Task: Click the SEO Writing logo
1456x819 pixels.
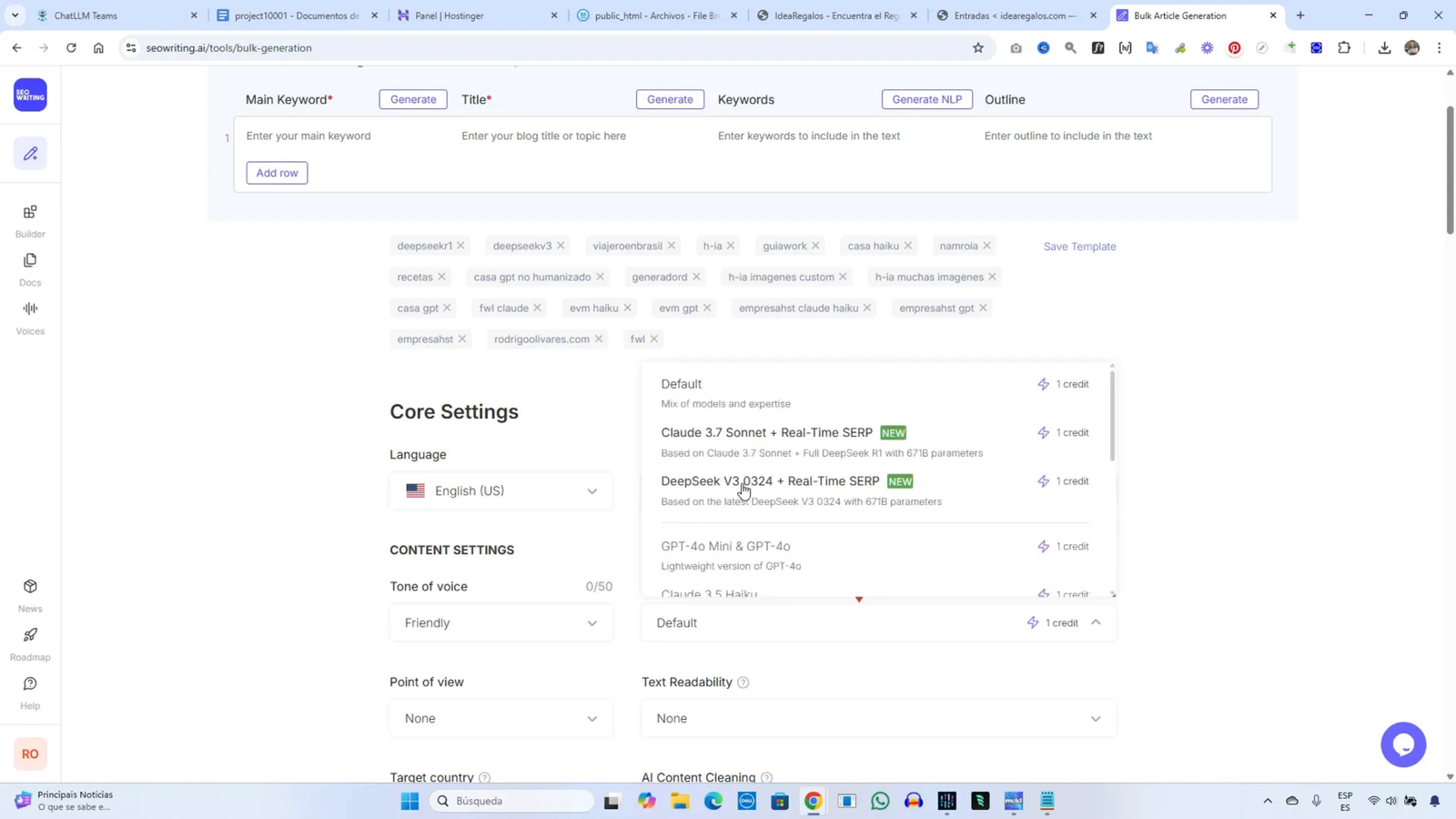Action: pyautogui.click(x=30, y=94)
